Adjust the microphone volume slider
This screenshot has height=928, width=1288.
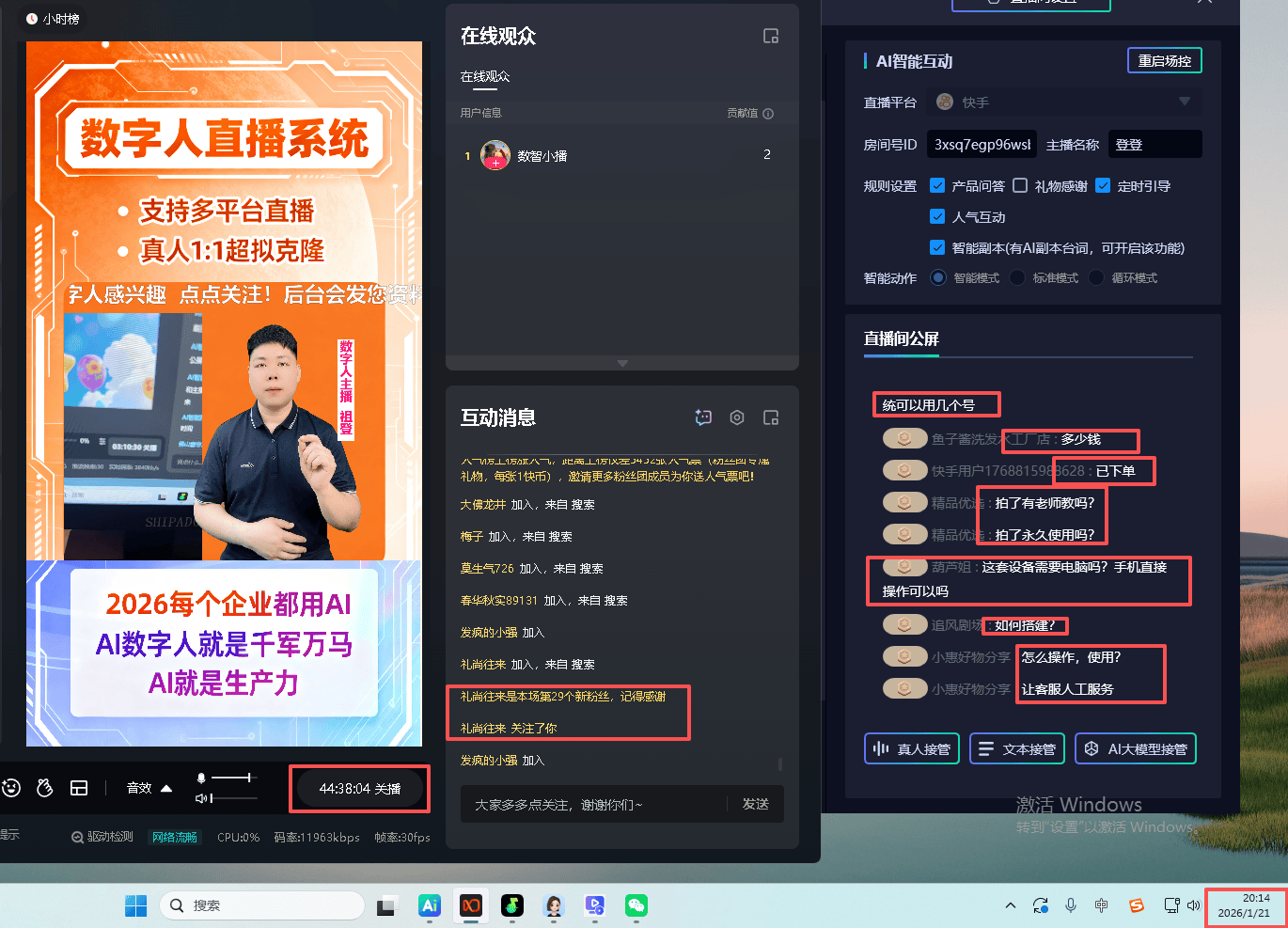click(248, 778)
